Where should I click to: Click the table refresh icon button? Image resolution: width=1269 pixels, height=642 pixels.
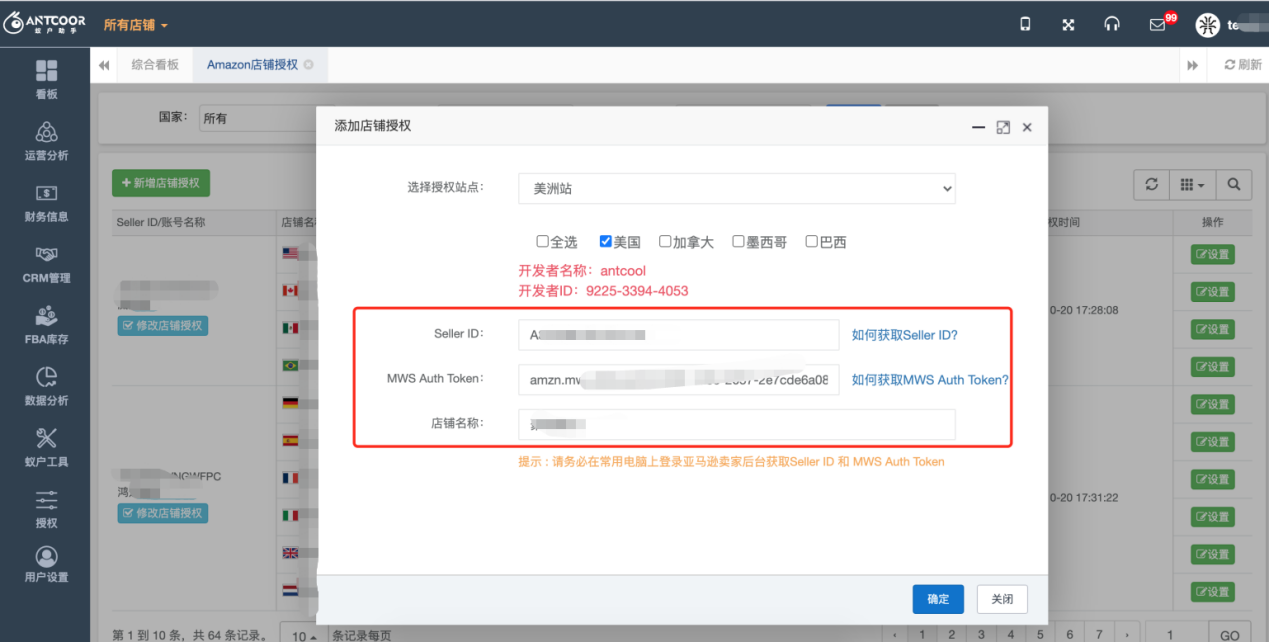[x=1152, y=184]
